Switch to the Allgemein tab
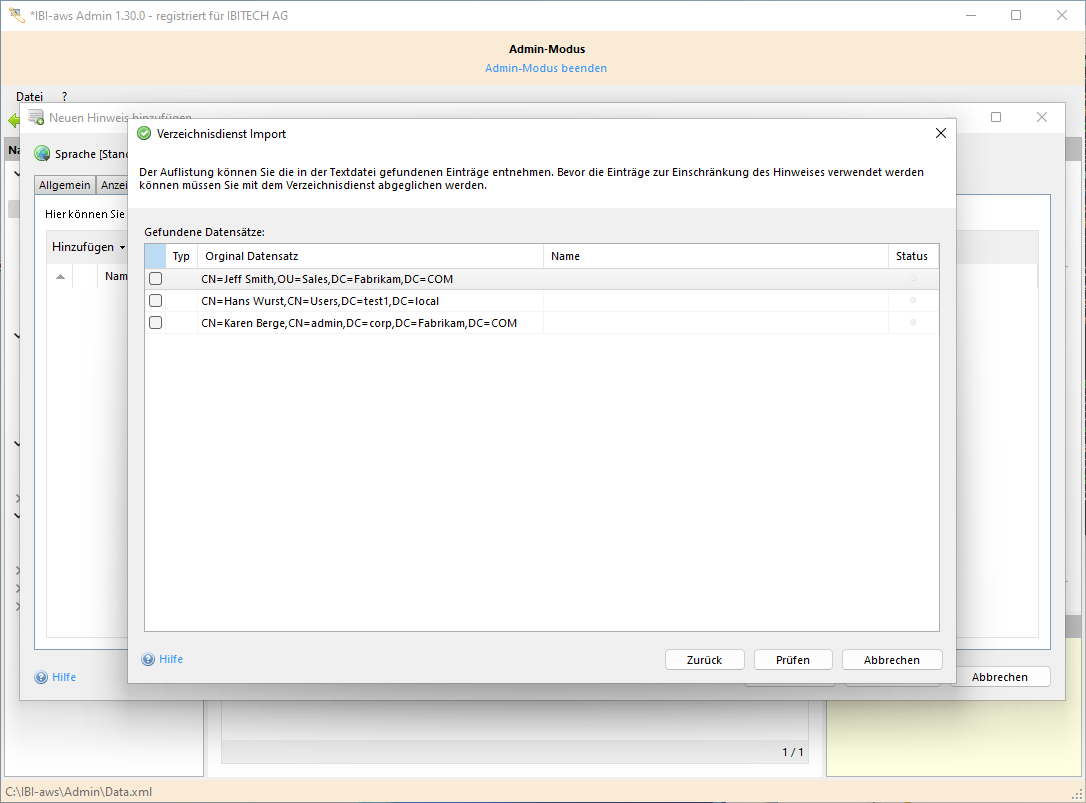The width and height of the screenshot is (1086, 803). pyautogui.click(x=65, y=185)
